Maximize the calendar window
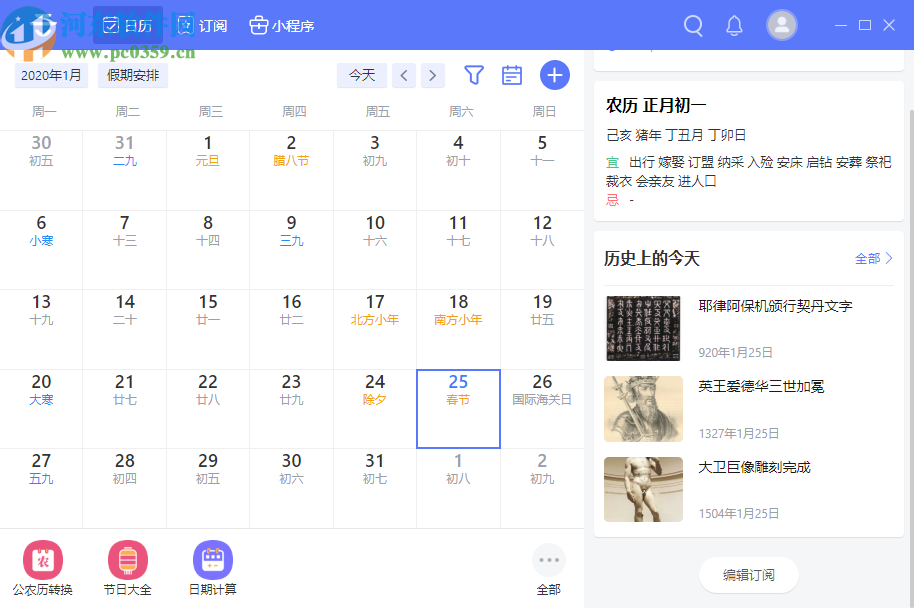914x608 pixels. (x=865, y=26)
